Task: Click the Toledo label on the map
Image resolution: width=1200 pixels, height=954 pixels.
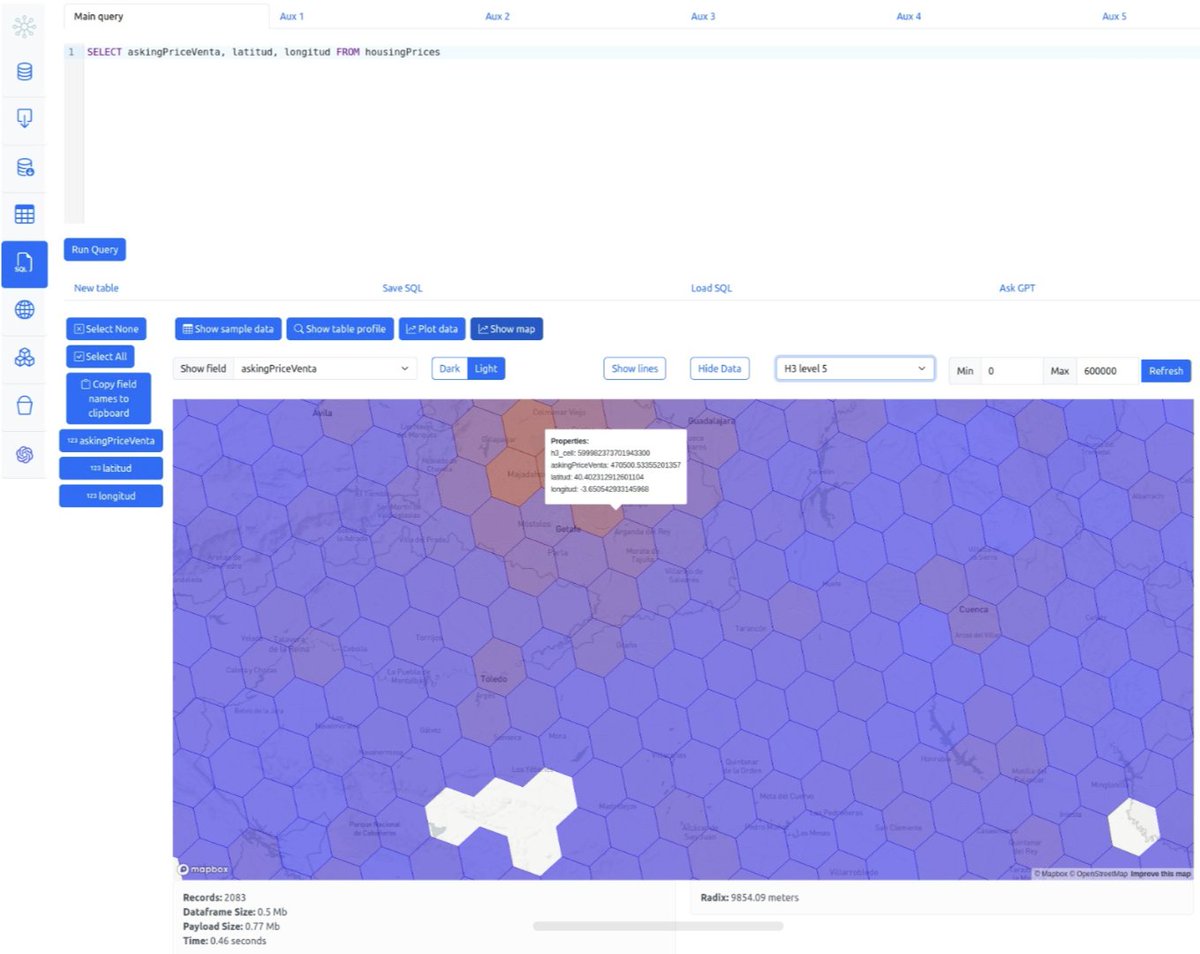Action: (x=494, y=679)
